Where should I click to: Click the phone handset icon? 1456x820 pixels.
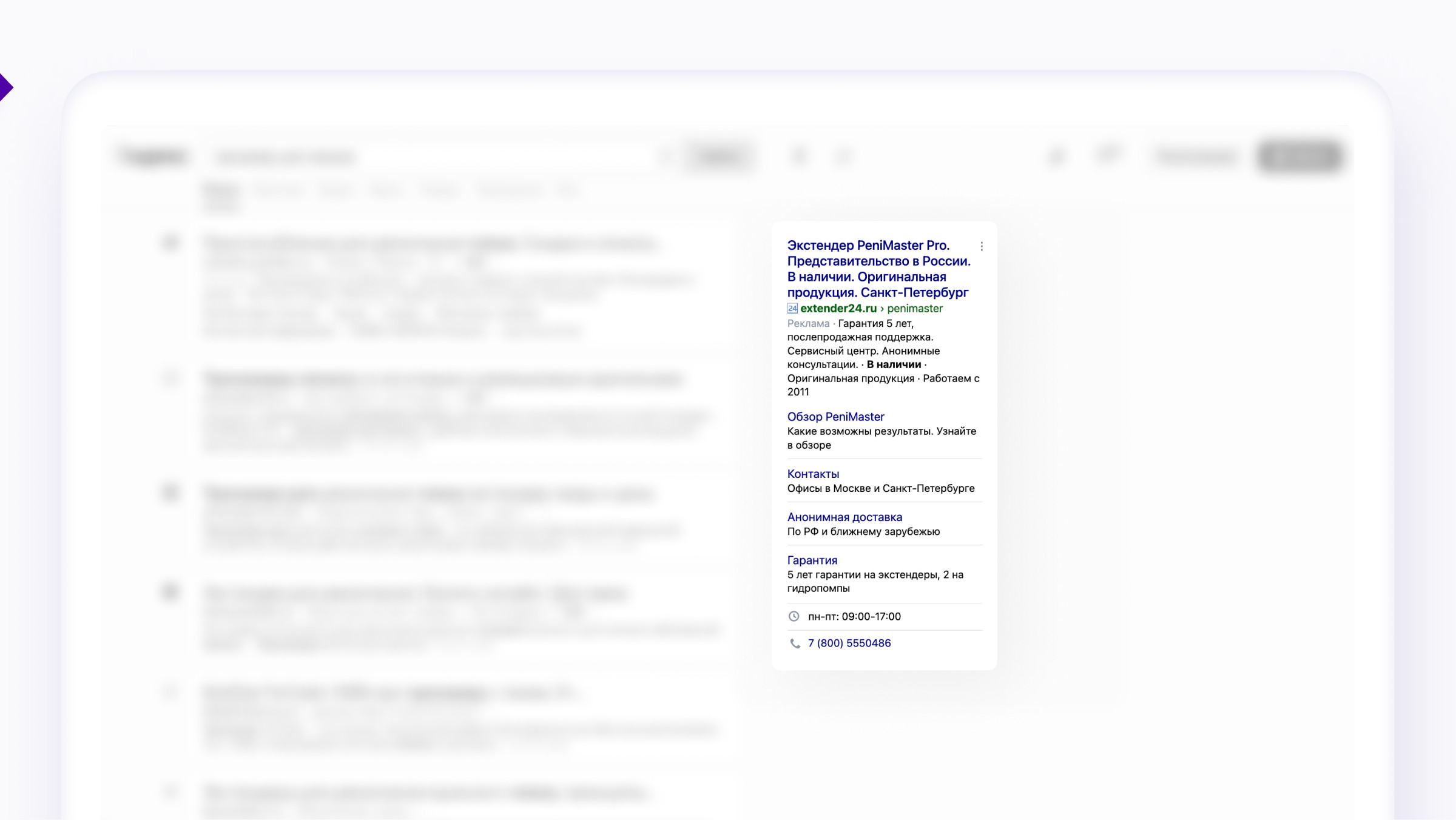[795, 644]
